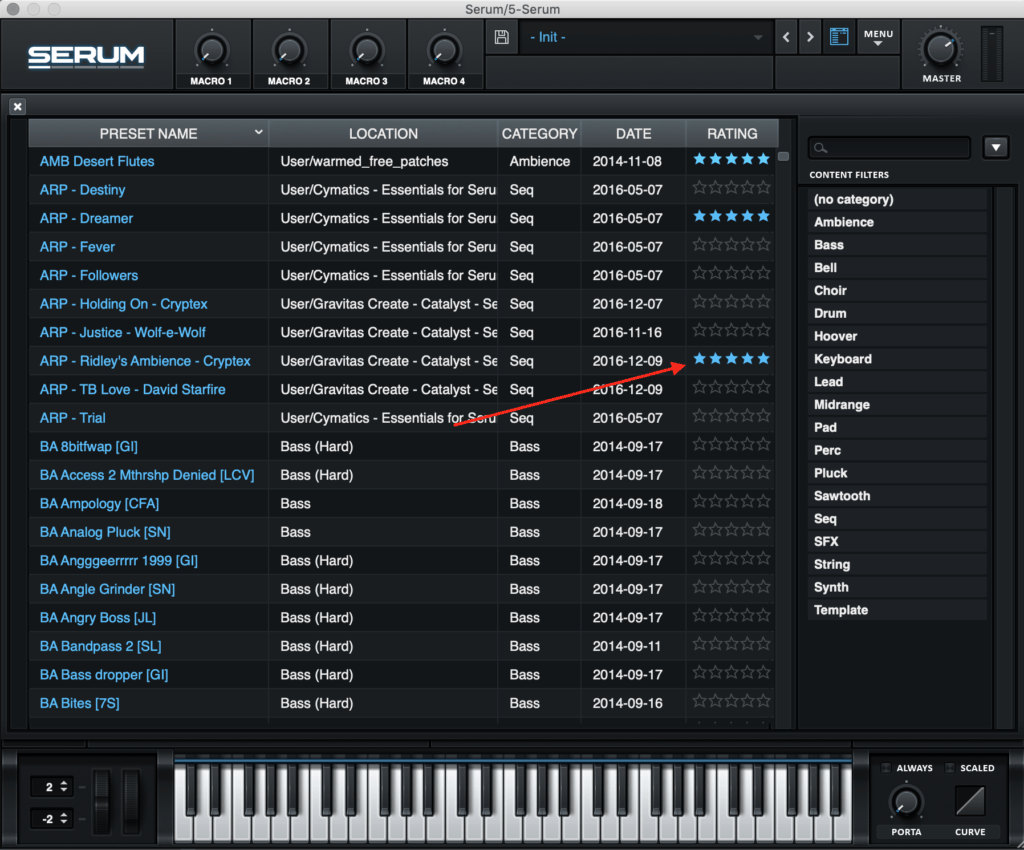
Task: Click the Macro 4 knob
Action: tap(443, 52)
